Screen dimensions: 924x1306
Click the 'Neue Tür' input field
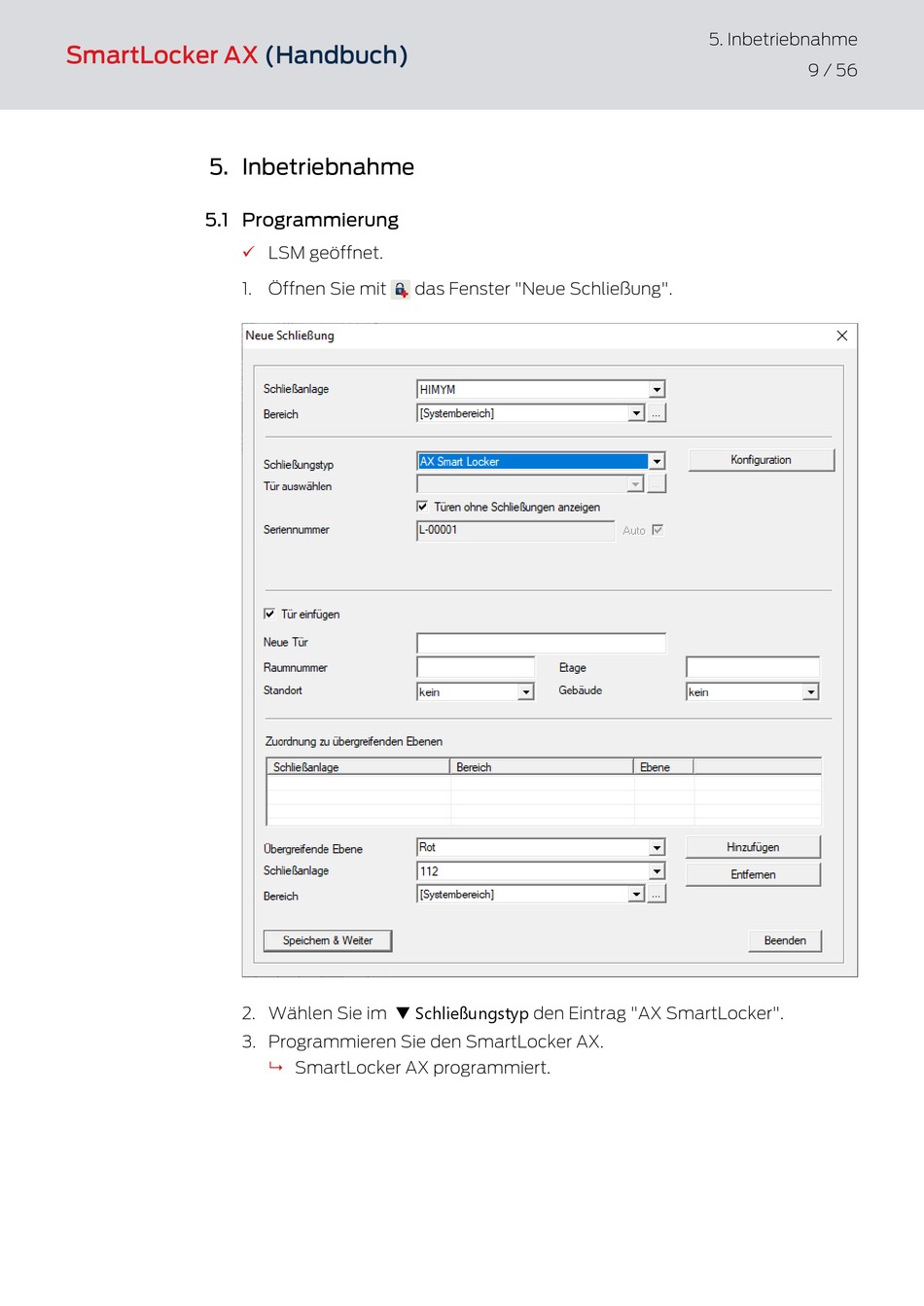coord(541,643)
